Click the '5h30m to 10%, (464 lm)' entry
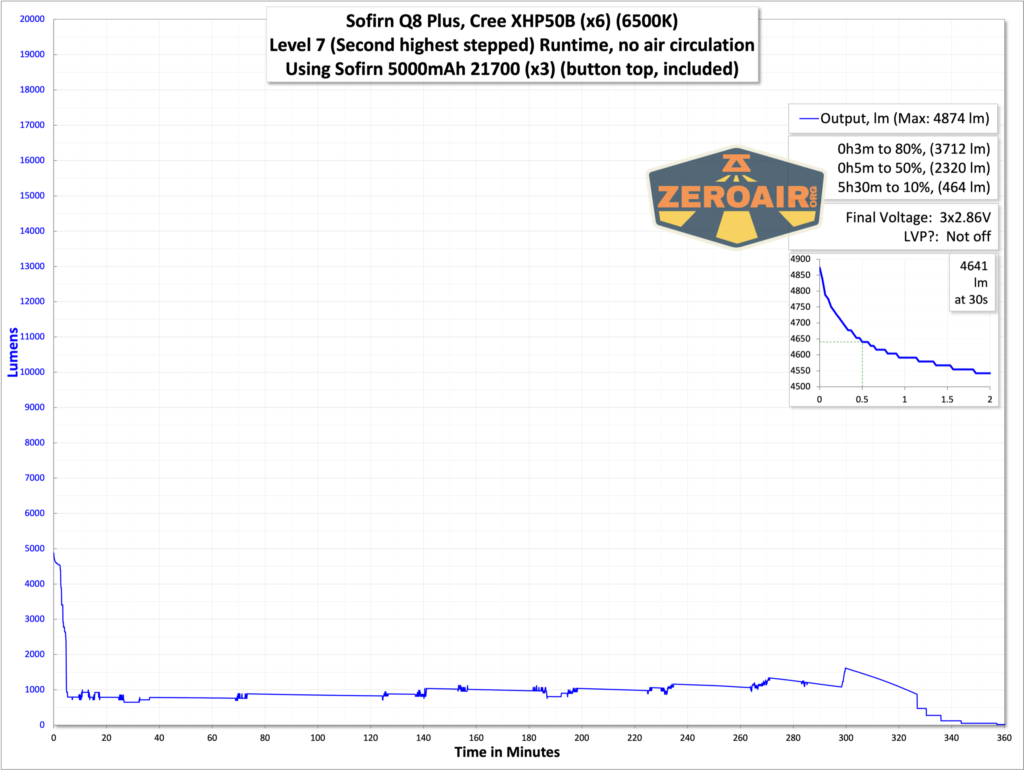 [913, 187]
